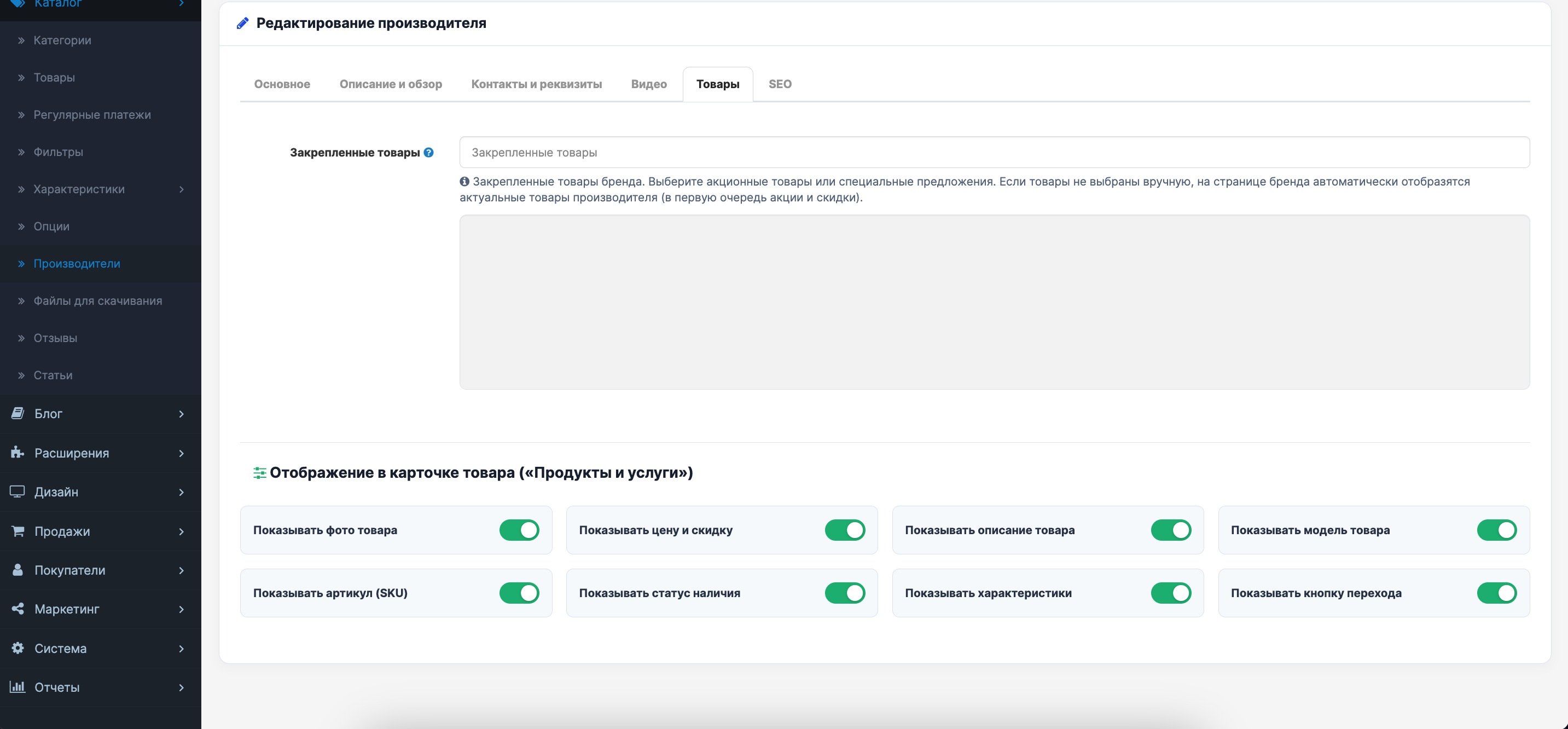Click the Дизайн monitor icon
This screenshot has height=729, width=1568.
18,491
